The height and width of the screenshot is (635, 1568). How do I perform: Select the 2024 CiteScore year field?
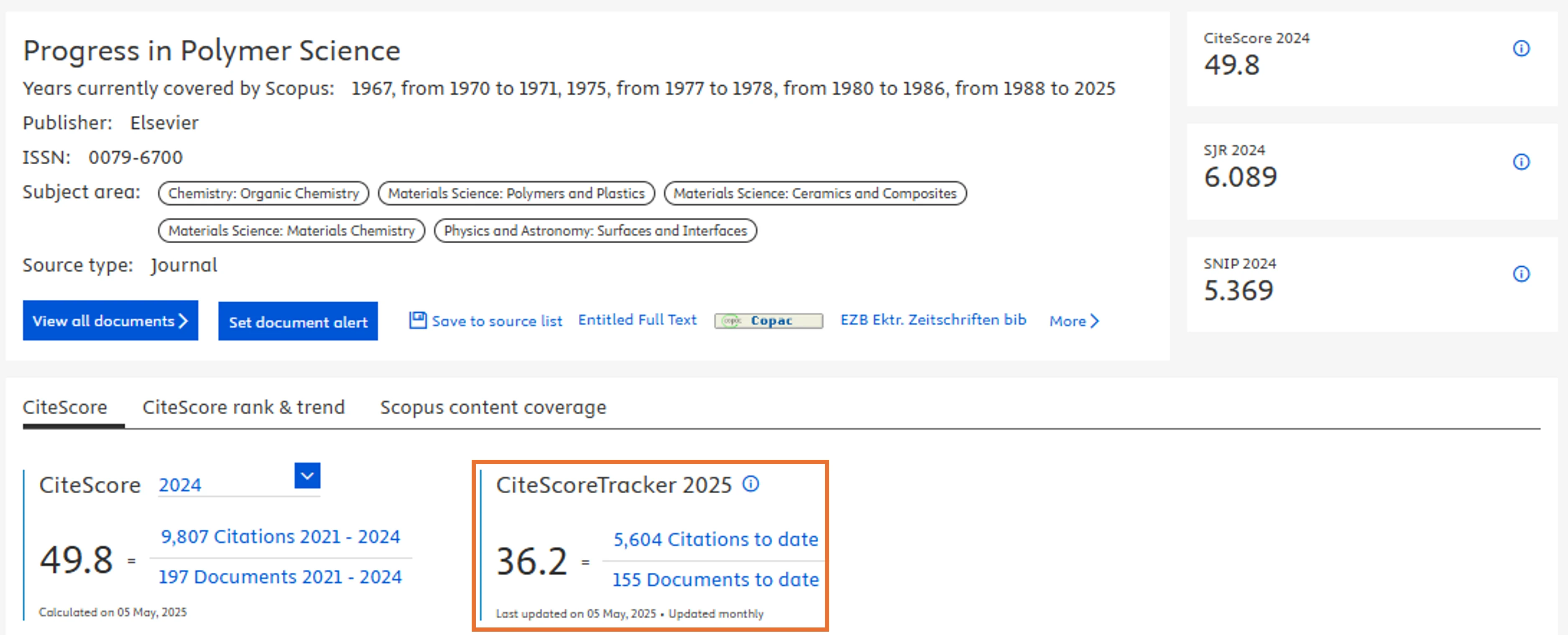coord(219,485)
